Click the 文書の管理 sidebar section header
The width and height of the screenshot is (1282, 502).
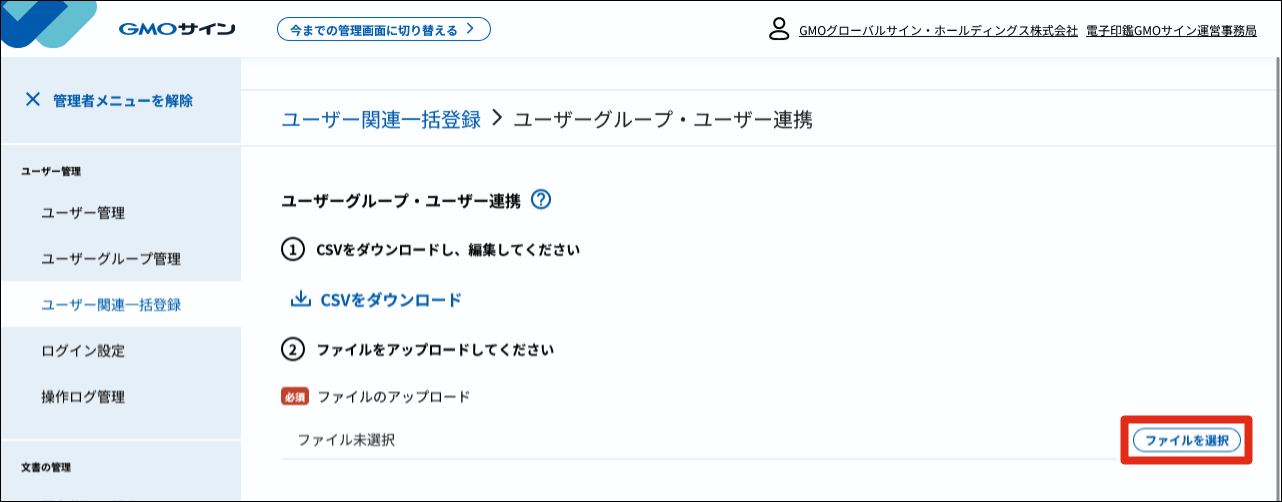point(46,467)
